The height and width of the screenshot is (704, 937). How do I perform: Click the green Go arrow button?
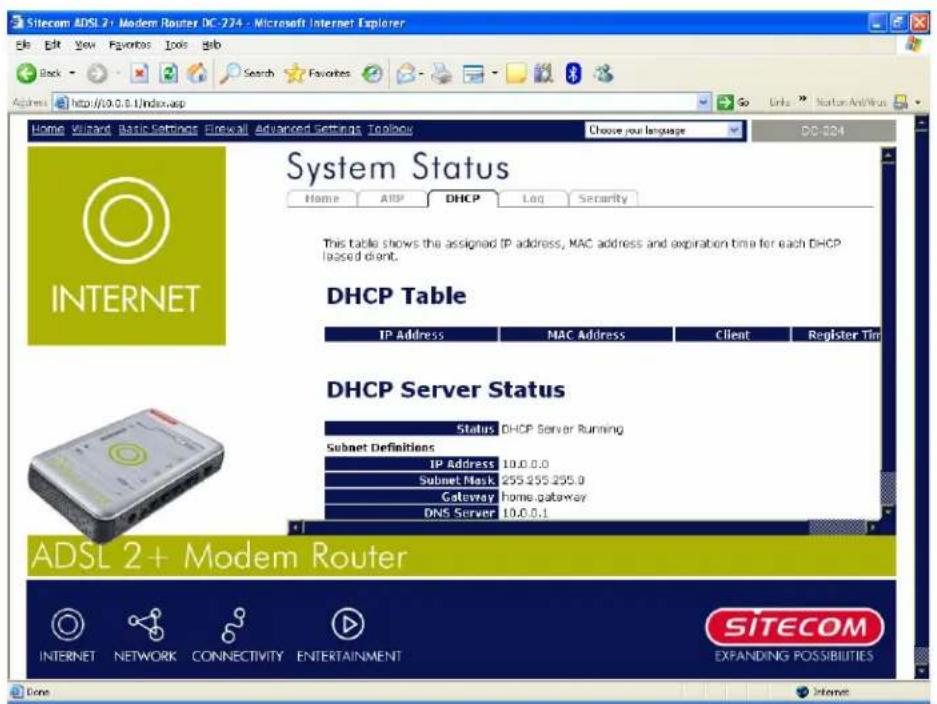tap(733, 102)
